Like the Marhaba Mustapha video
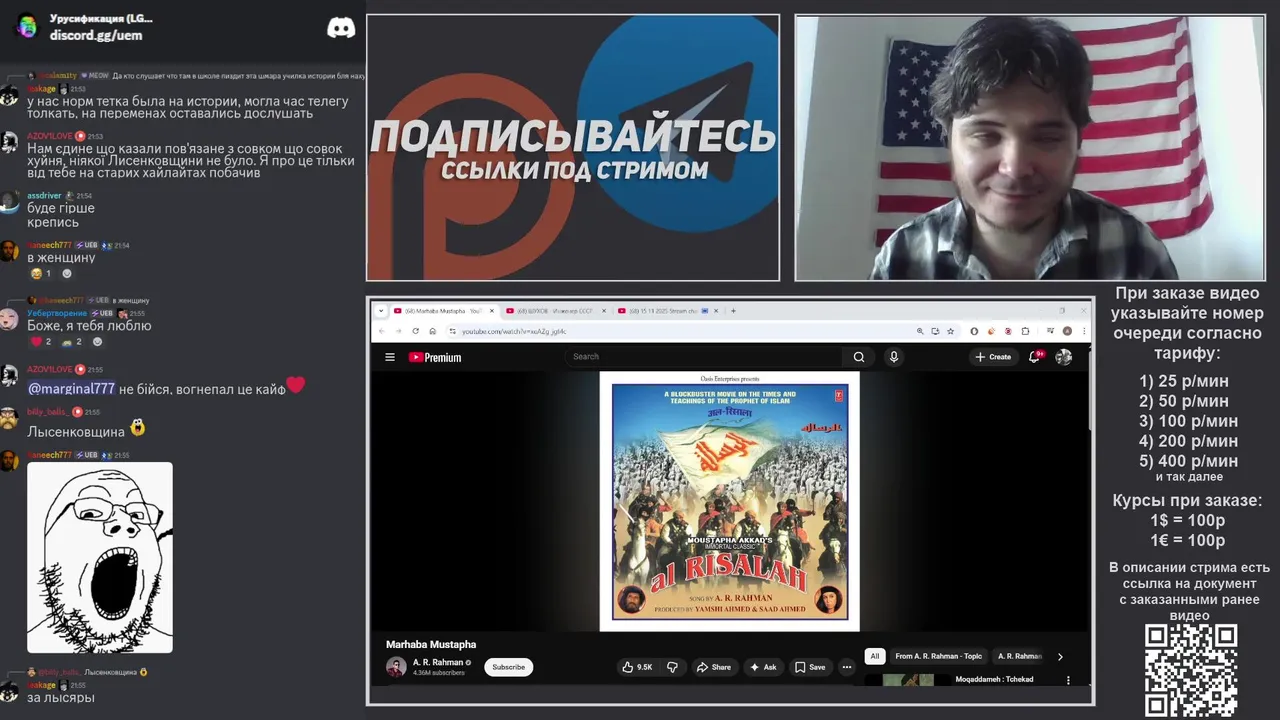 click(x=637, y=667)
